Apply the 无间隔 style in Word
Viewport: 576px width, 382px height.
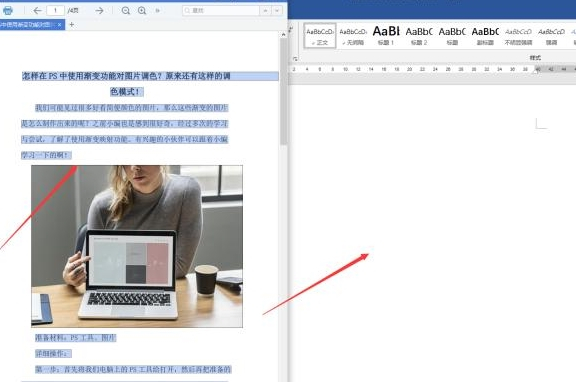coord(353,36)
